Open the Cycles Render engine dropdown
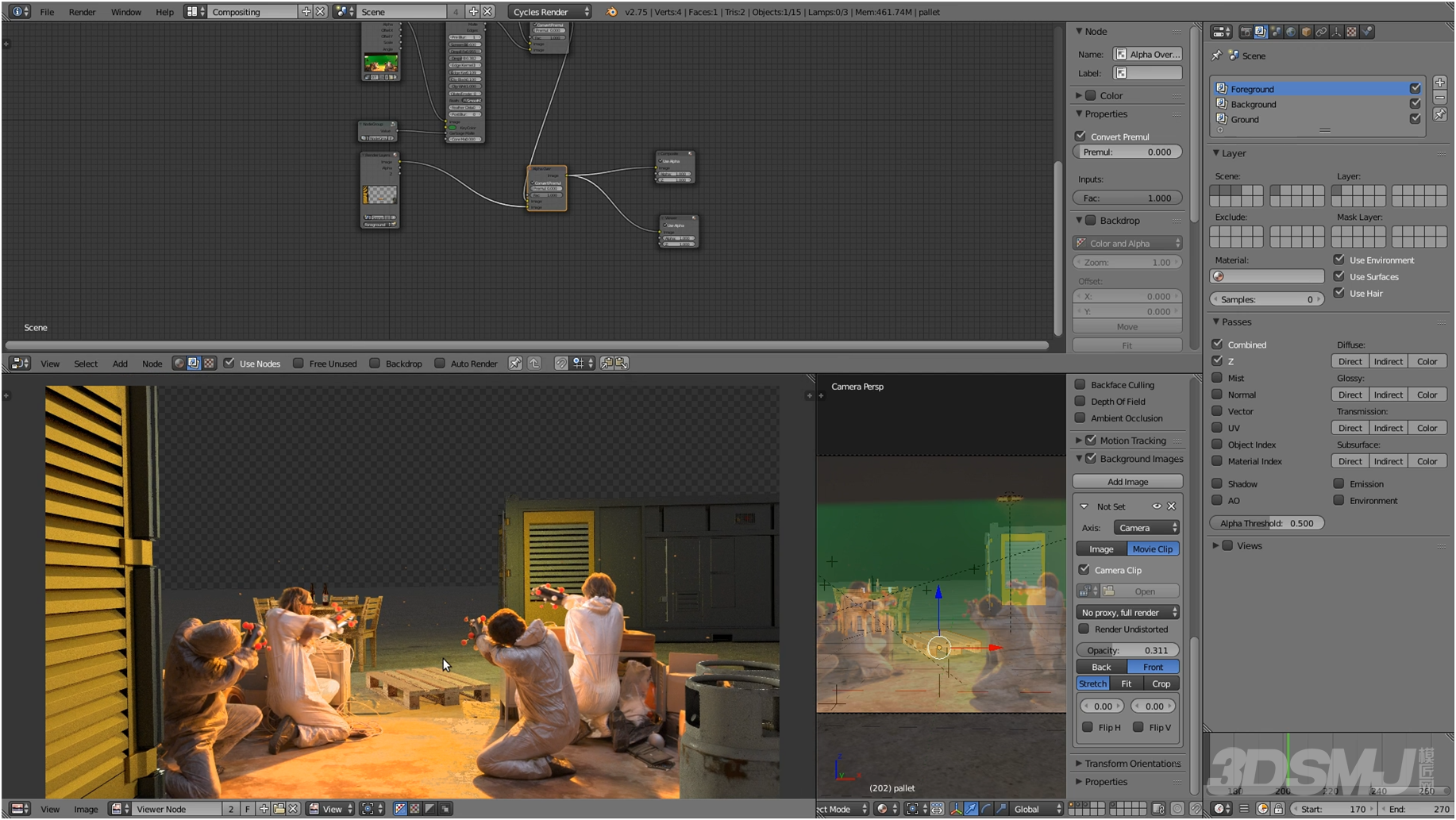The width and height of the screenshot is (1456, 820). (x=550, y=12)
